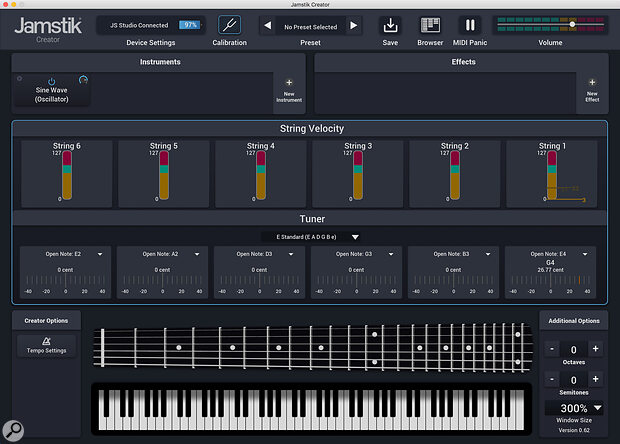Expand Open Note B3 dropdown
Viewport: 620px width, 444px height.
pos(488,254)
